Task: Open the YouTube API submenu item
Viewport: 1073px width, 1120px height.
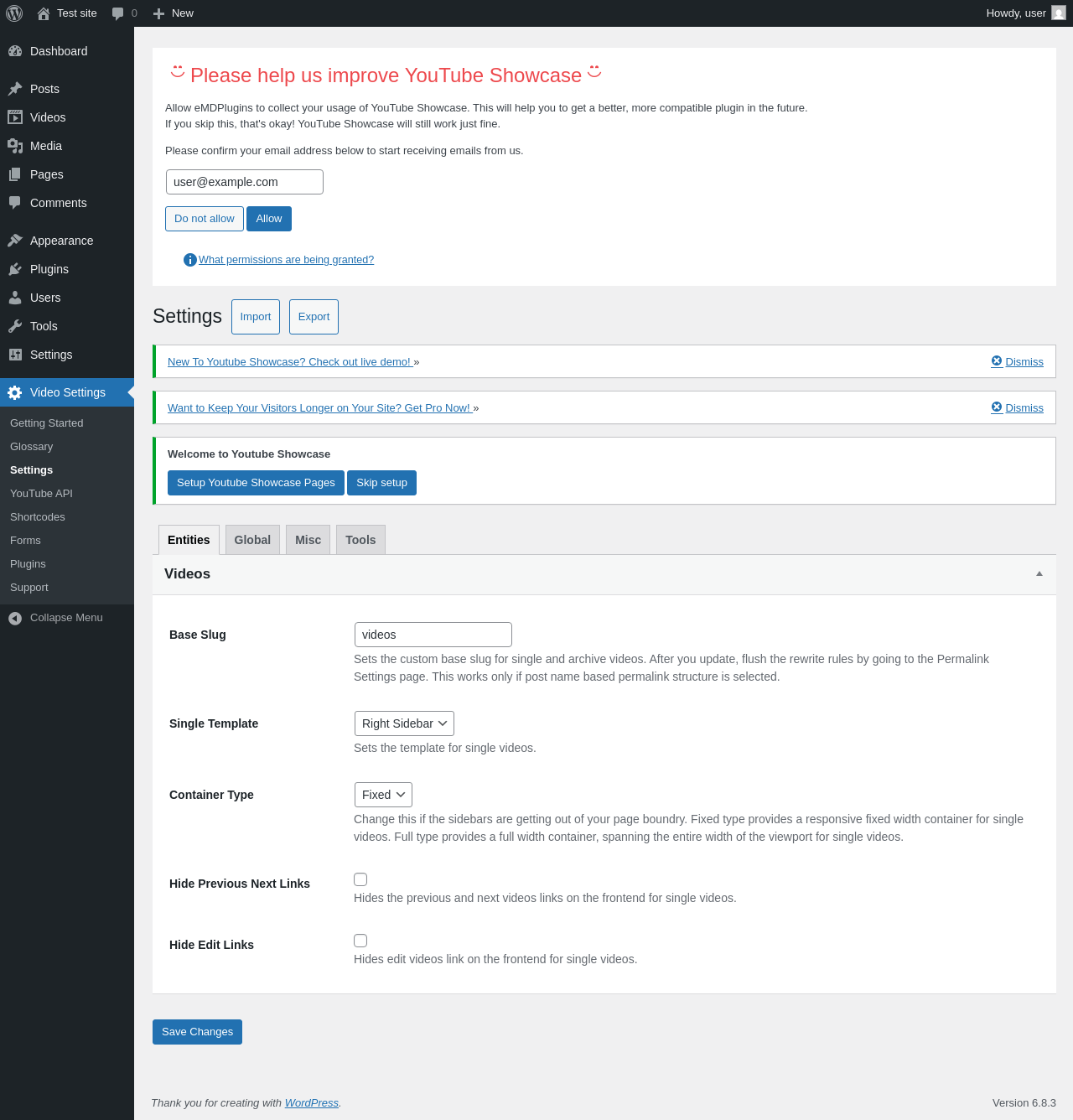Action: pos(41,494)
